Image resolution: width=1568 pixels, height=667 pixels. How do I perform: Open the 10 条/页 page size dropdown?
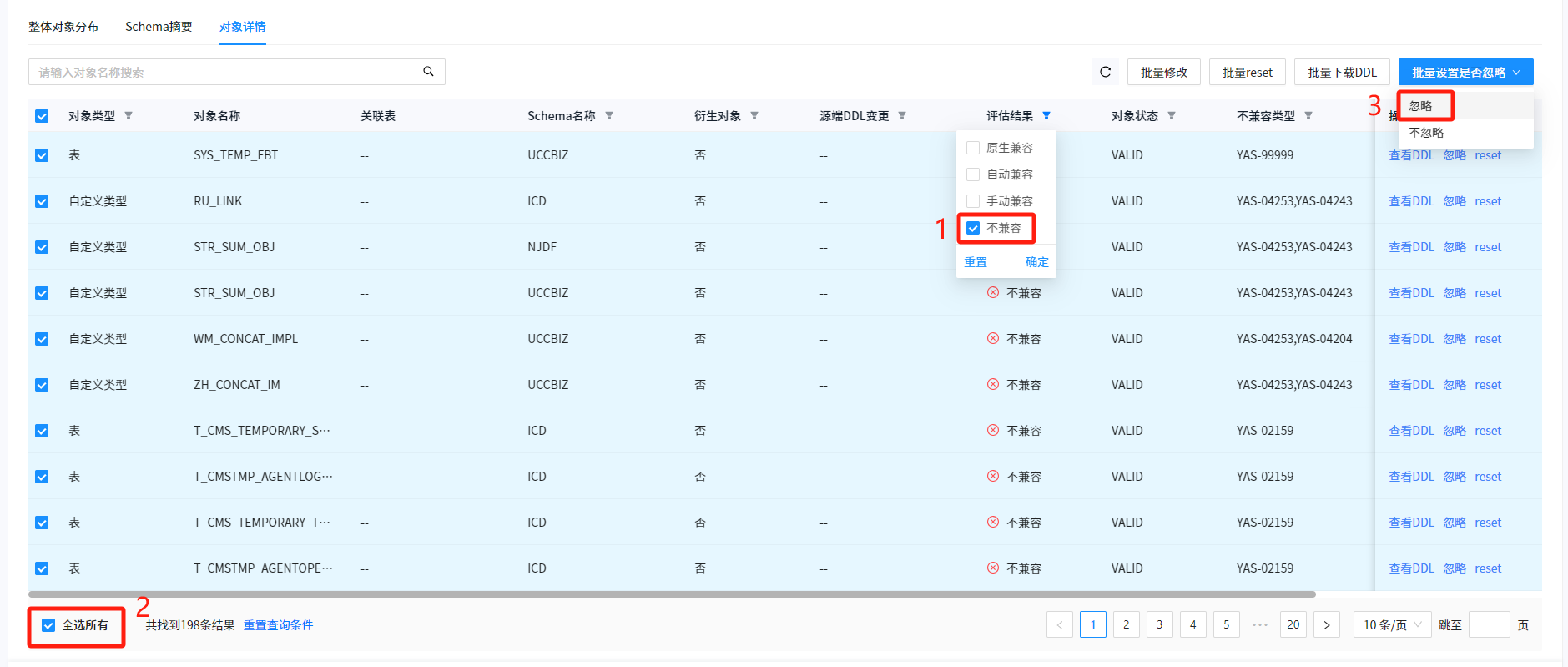1392,624
